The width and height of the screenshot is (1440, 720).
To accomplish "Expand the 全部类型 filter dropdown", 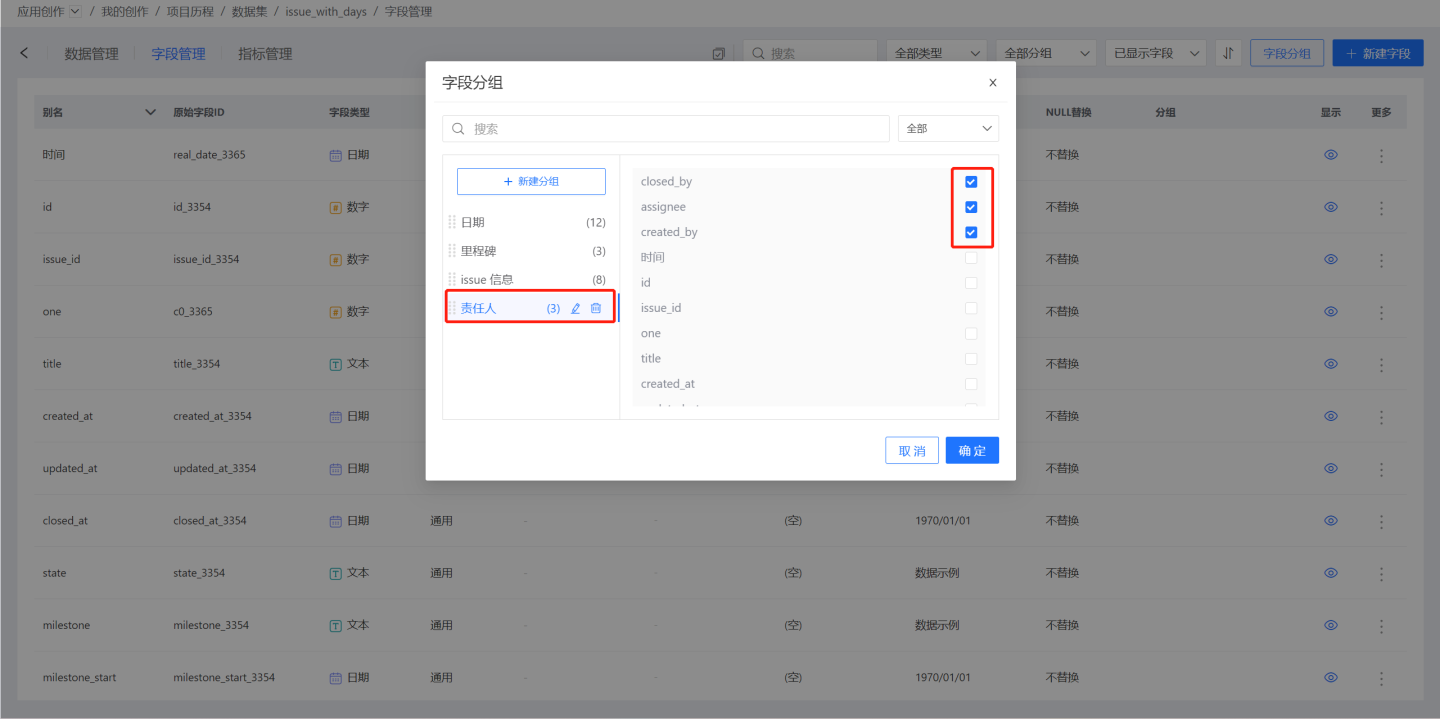I will click(936, 53).
